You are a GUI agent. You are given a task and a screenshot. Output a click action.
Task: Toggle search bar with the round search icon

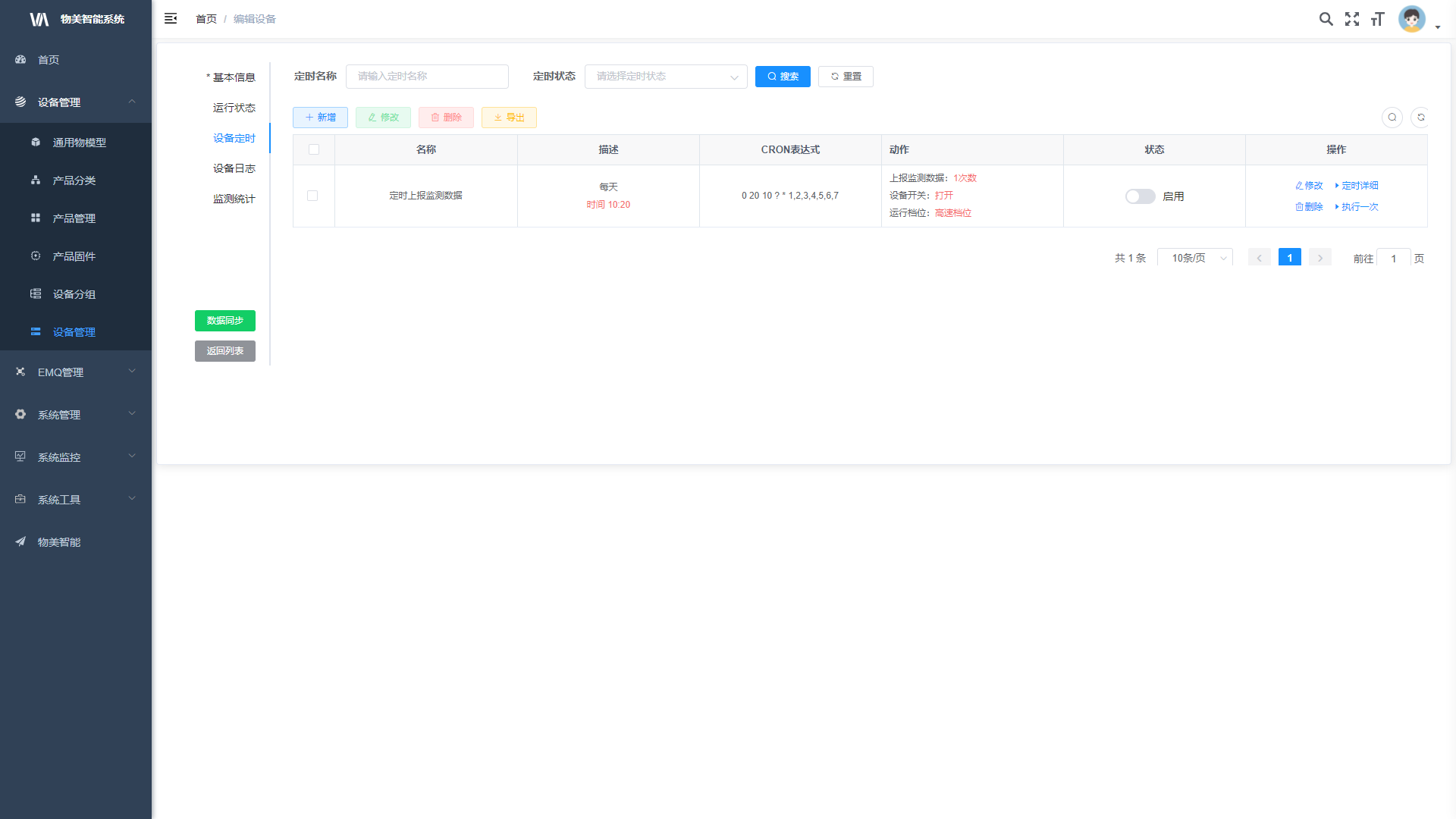[1392, 118]
